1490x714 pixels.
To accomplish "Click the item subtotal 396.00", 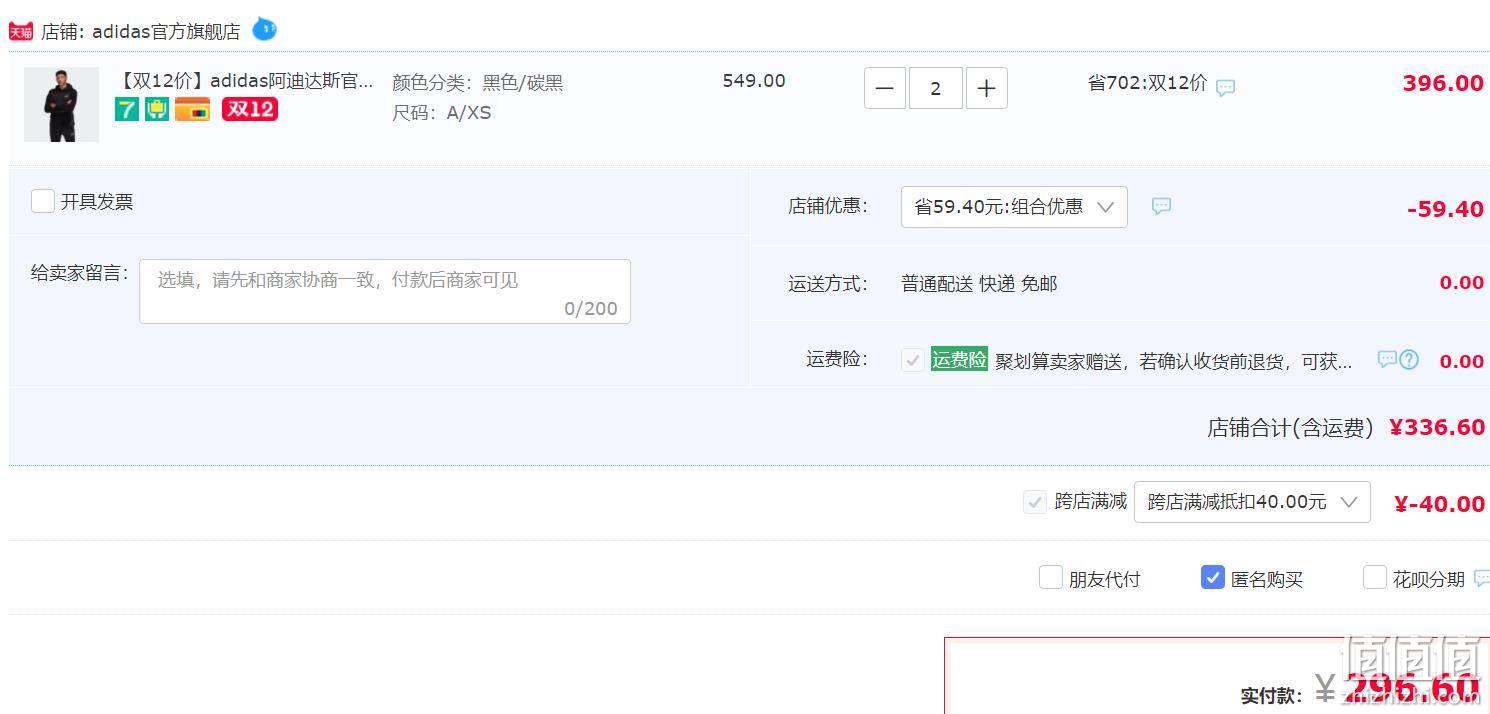I will pos(1443,83).
